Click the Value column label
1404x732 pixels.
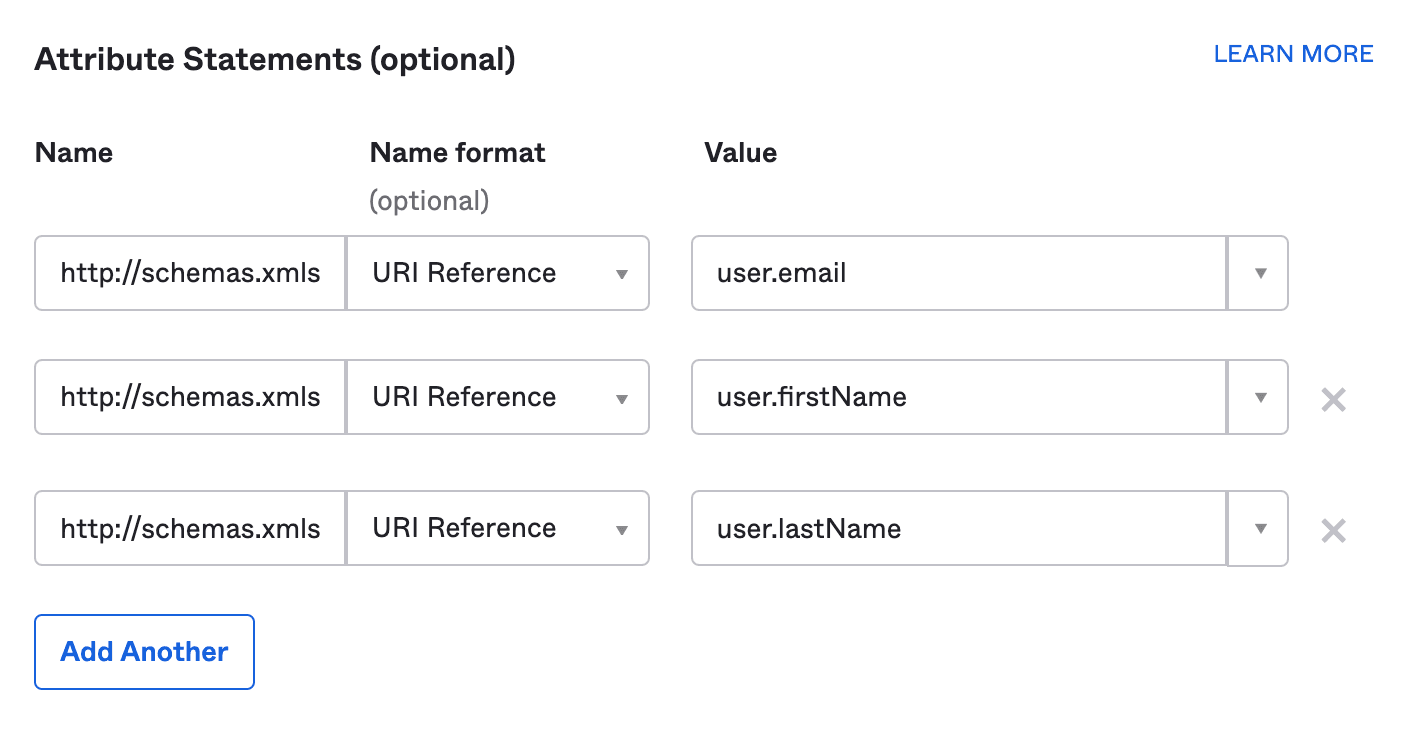(x=740, y=153)
